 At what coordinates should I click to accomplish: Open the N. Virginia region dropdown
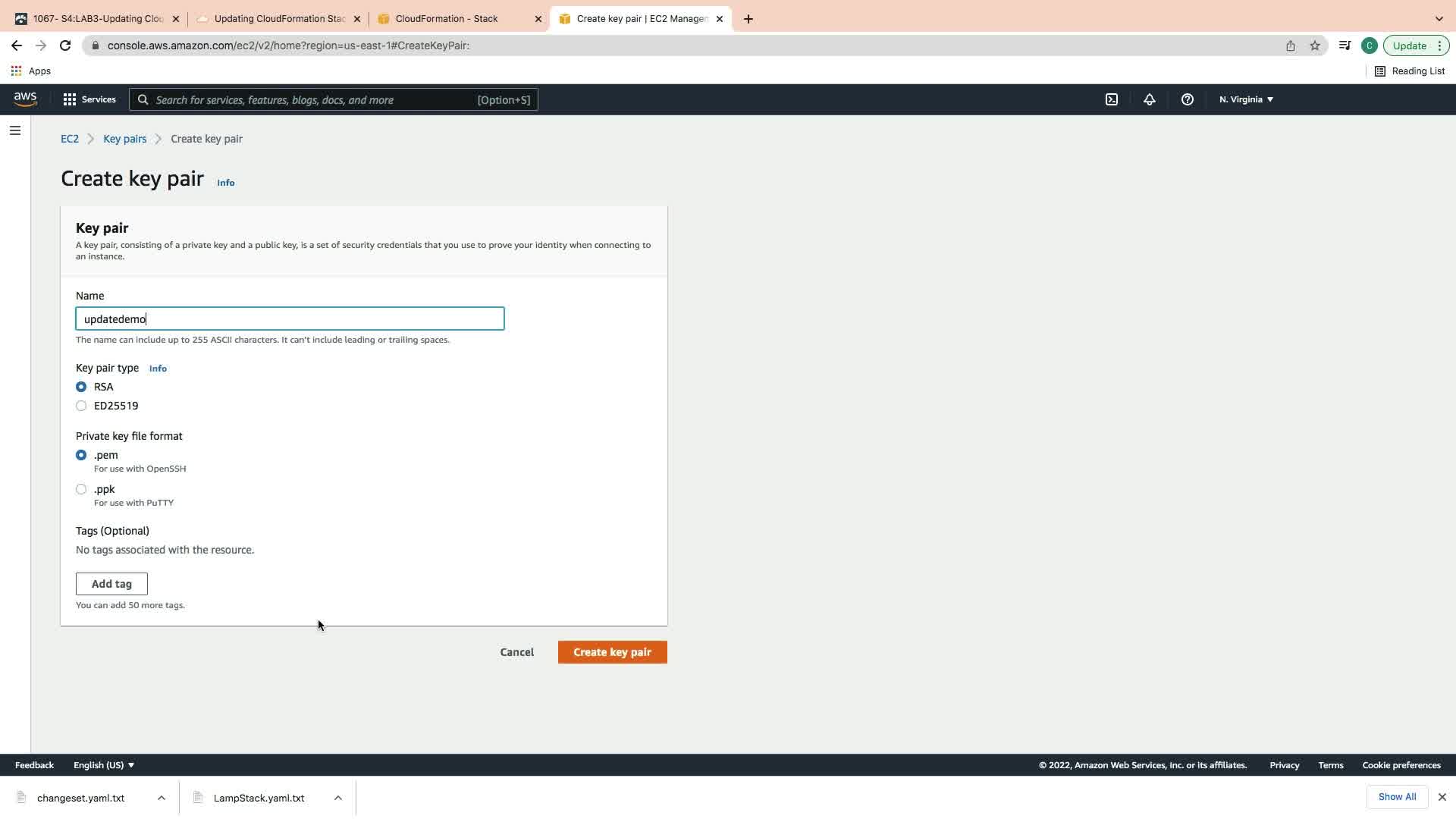1246,99
